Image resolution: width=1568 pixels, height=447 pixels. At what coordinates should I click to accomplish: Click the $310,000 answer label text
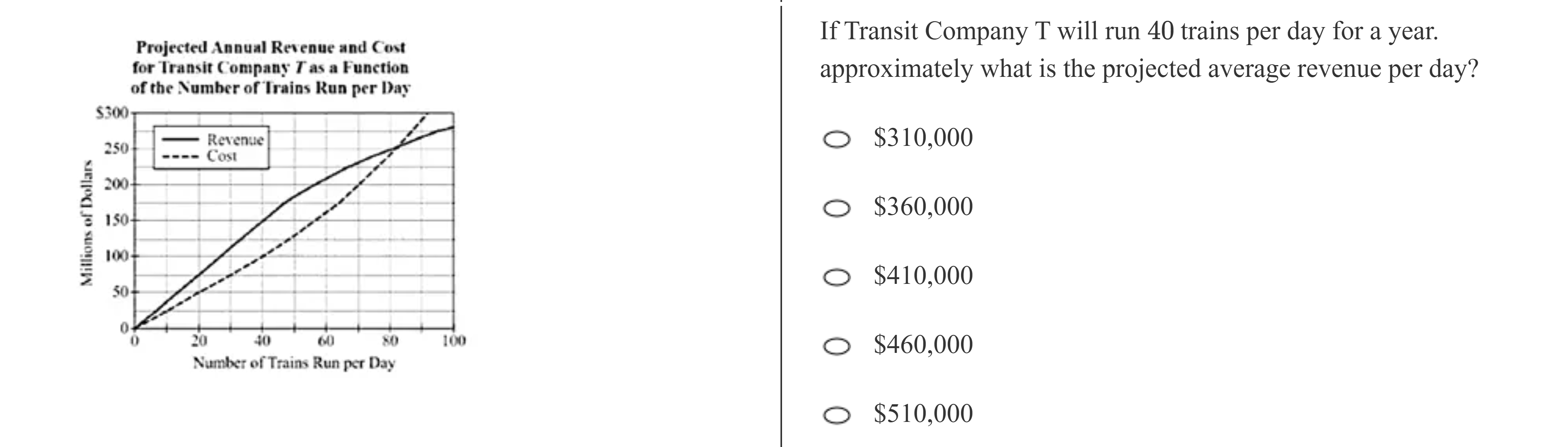(x=923, y=138)
